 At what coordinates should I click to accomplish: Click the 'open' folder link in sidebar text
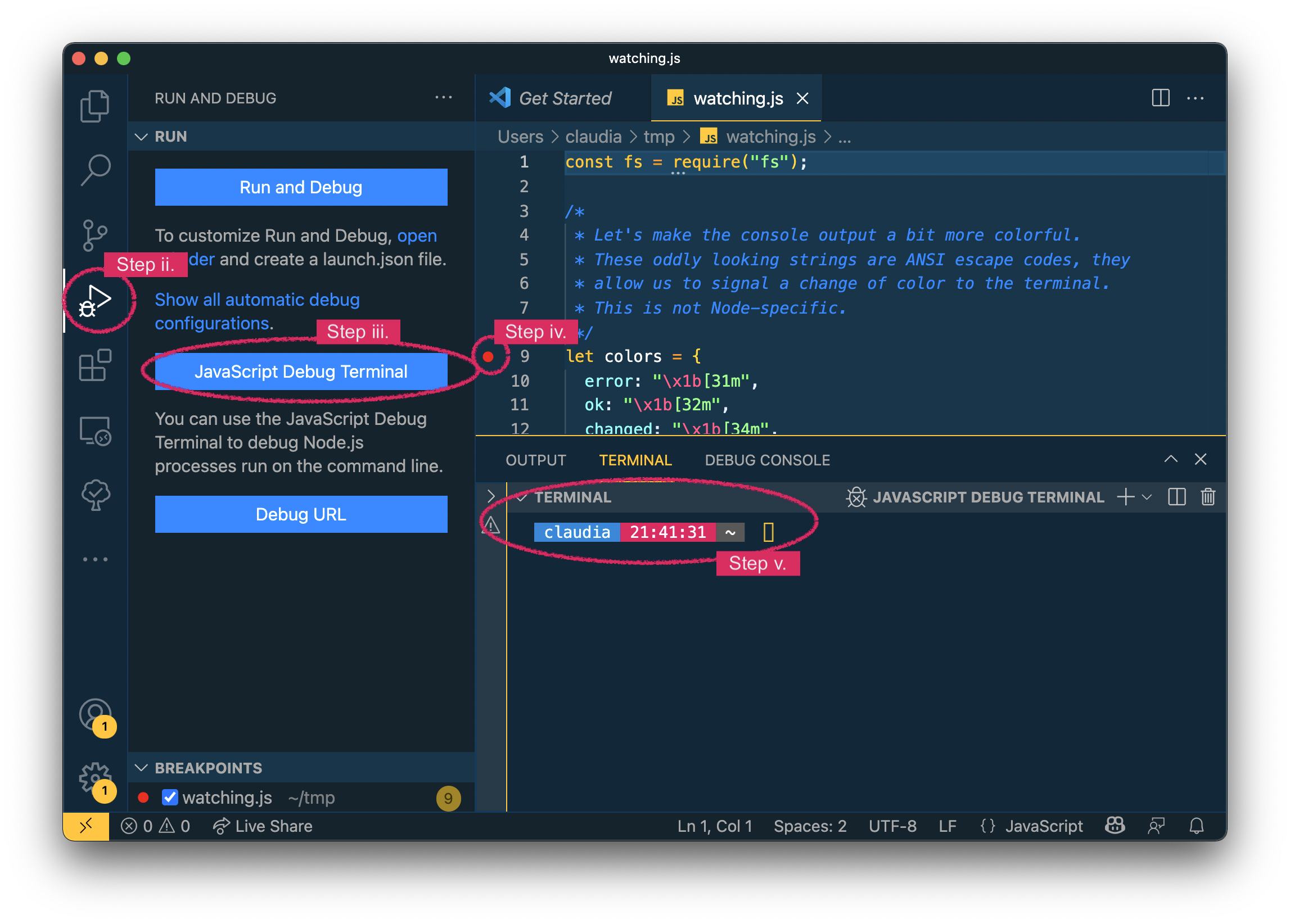417,235
